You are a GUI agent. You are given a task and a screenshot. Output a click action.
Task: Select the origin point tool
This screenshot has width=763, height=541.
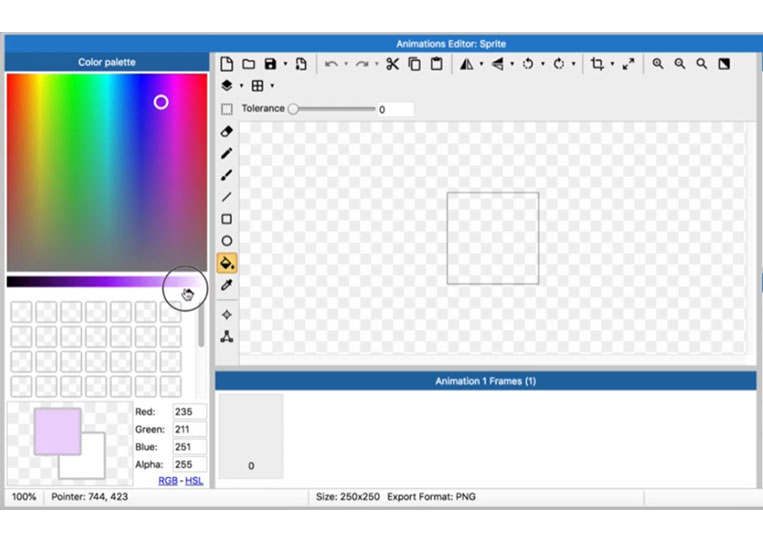click(x=227, y=315)
